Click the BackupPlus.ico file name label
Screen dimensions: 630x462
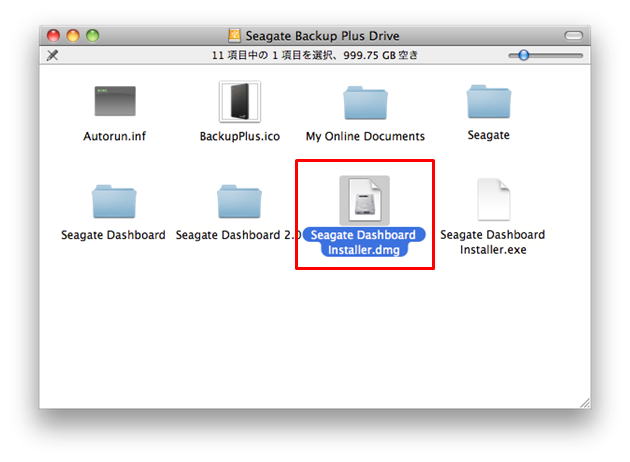click(240, 136)
